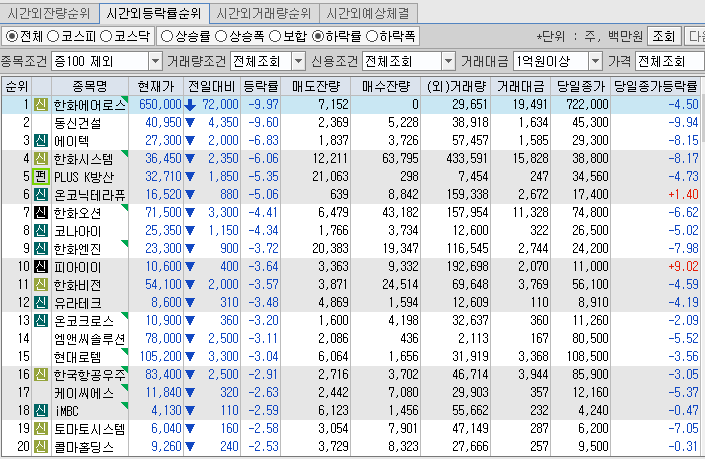The image size is (705, 459).
Task: Click the down triangle in the 동신건설 row
Action: coord(190,122)
